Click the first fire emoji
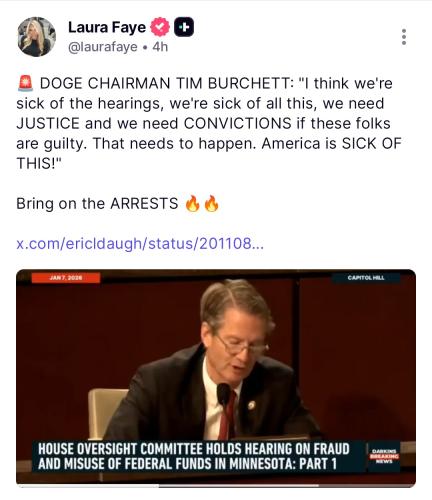This screenshot has height=500, width=432. [192, 203]
